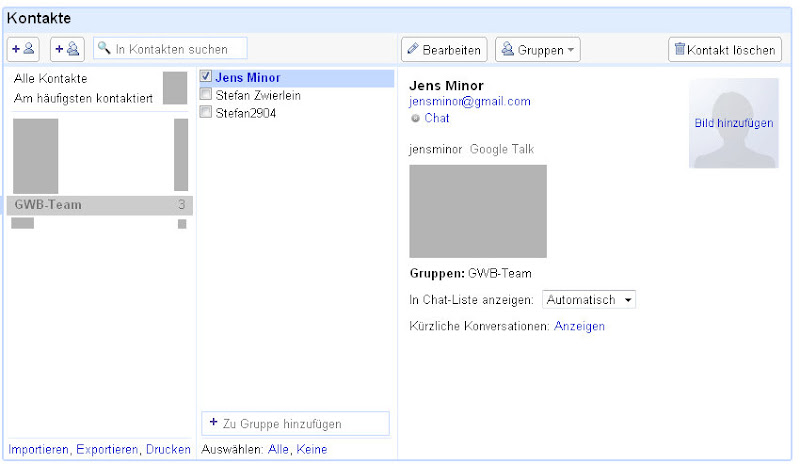The width and height of the screenshot is (800, 464).
Task: Tick the Stefan2904 checkbox
Action: pyautogui.click(x=206, y=112)
